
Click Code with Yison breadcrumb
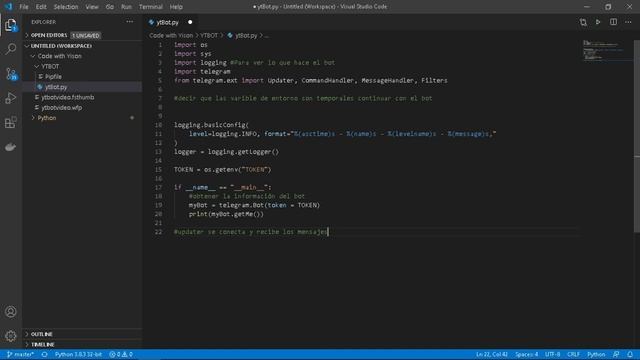click(171, 36)
